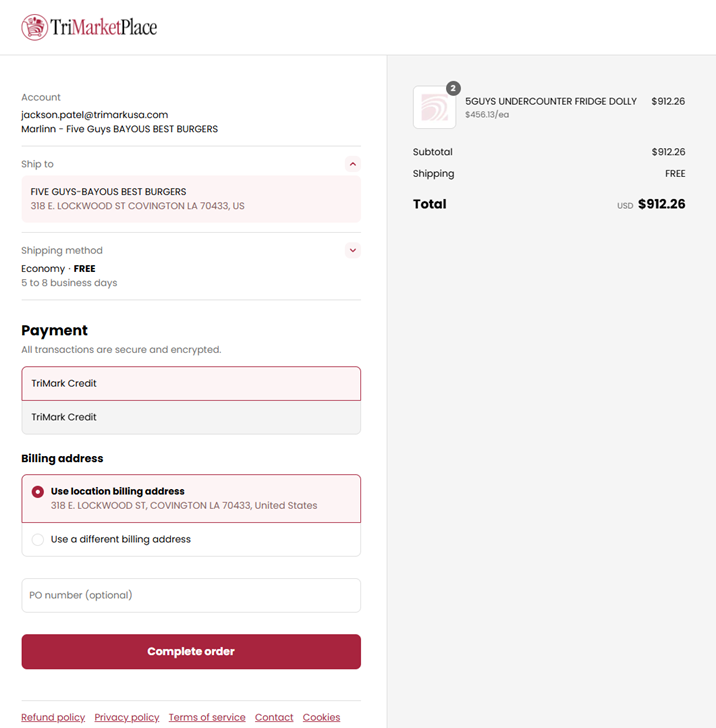This screenshot has height=728, width=716.
Task: Expand the Shipping method chevron
Action: point(353,250)
